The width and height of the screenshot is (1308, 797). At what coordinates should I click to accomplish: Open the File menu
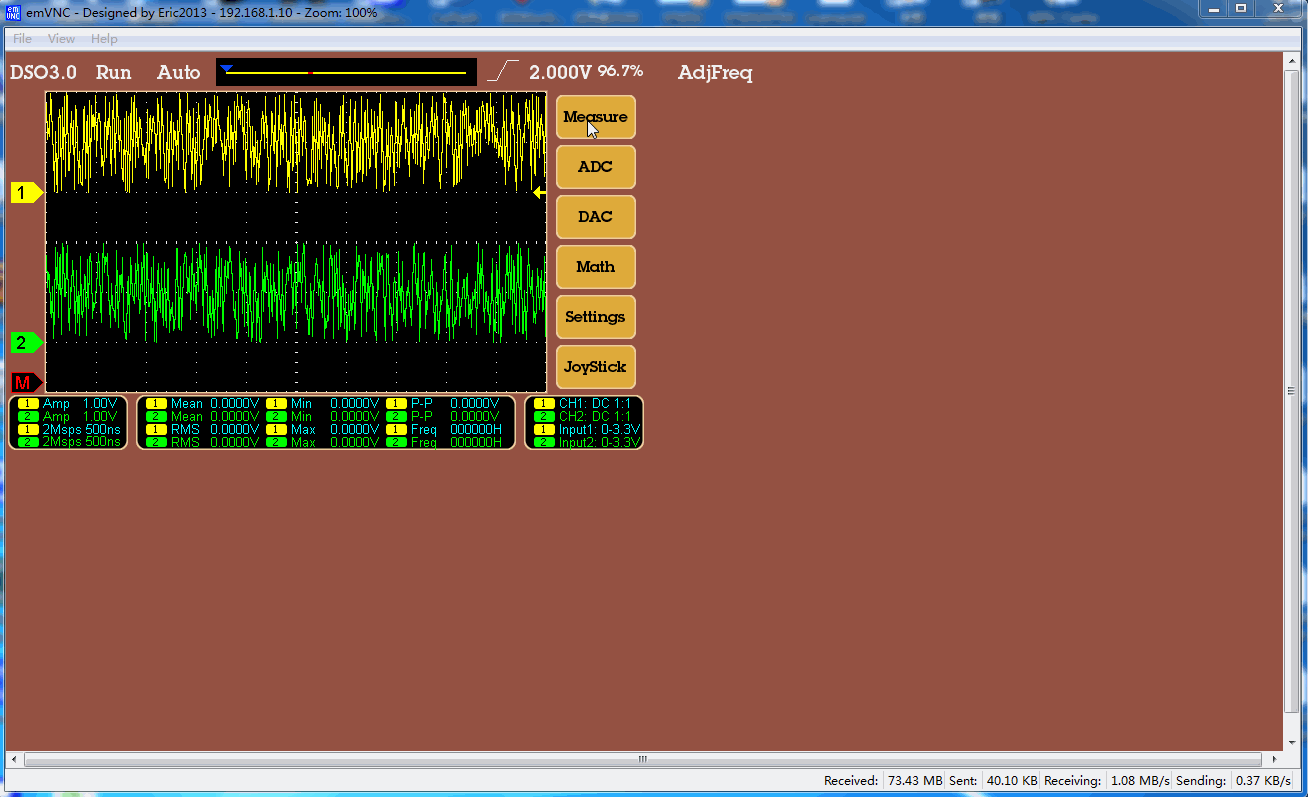(x=22, y=39)
